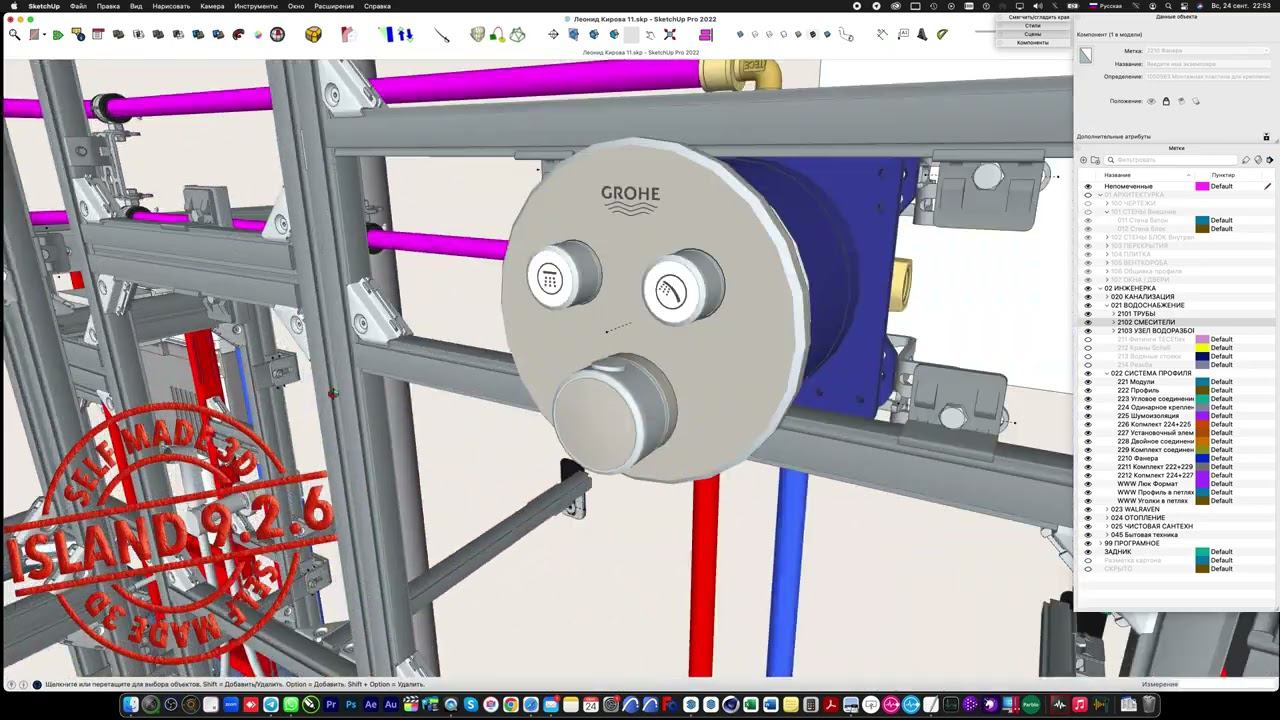
Task: Expand the 024 ОТОПЛЕНИЕ folder
Action: coord(1107,518)
